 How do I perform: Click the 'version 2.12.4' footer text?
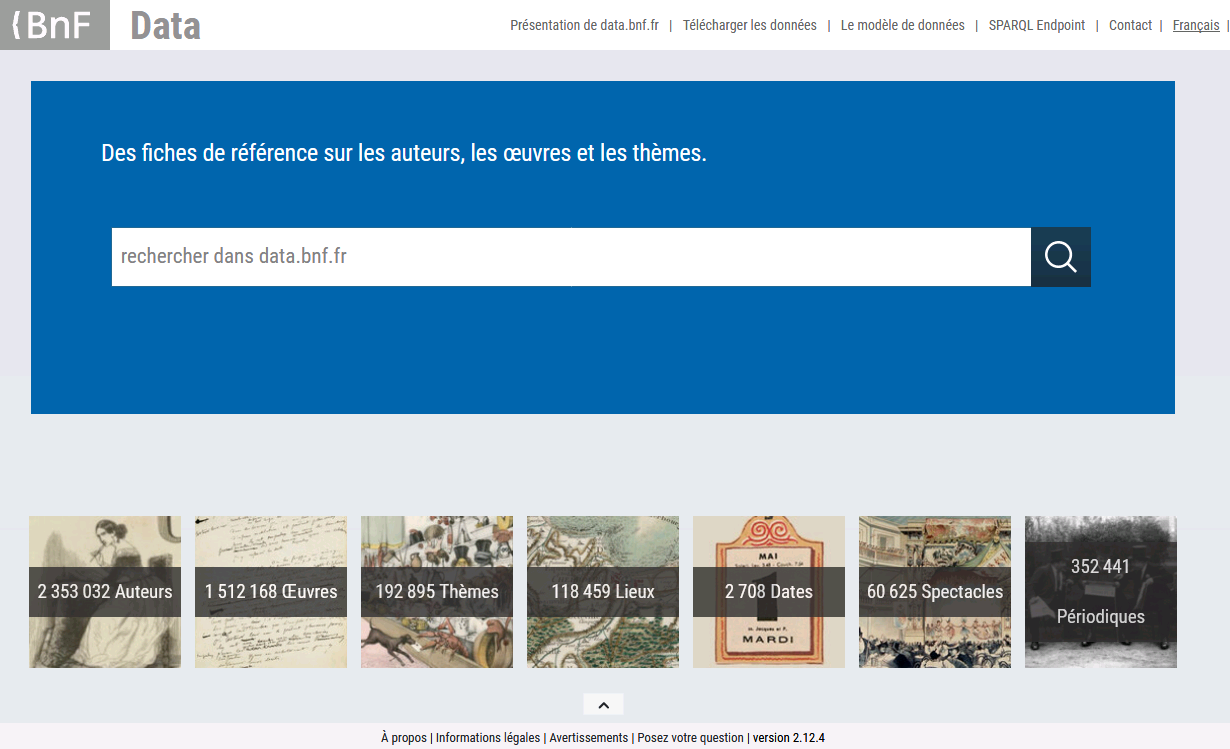789,738
